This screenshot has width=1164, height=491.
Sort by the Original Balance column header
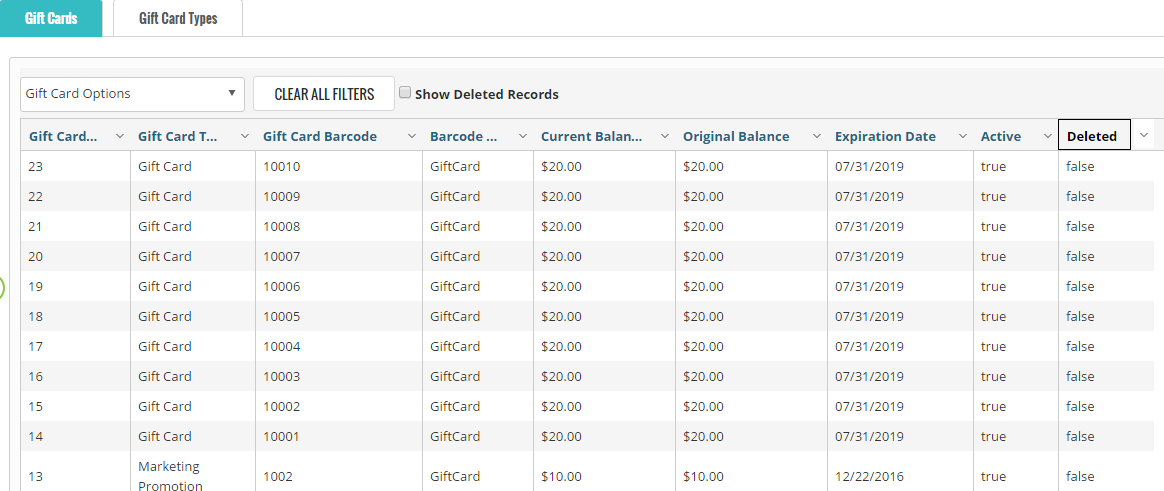(736, 136)
